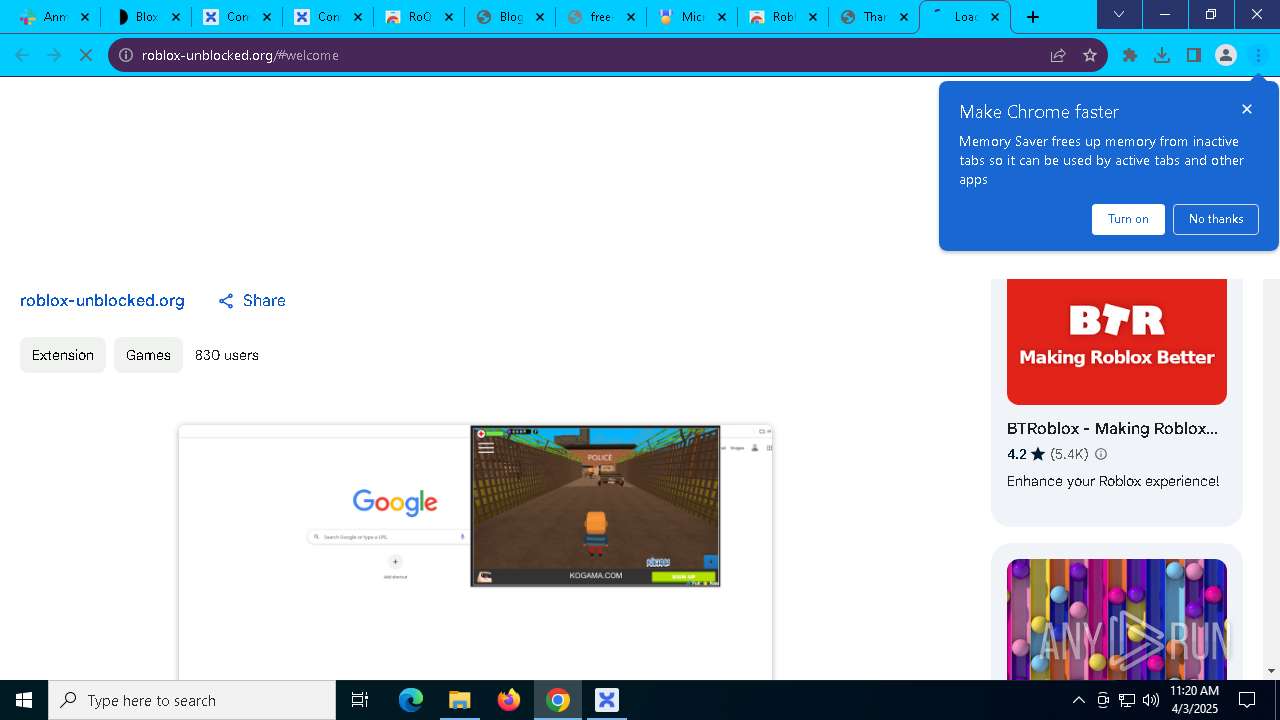Open the Extensions puzzle icon
This screenshot has height=720, width=1280.
pos(1130,55)
